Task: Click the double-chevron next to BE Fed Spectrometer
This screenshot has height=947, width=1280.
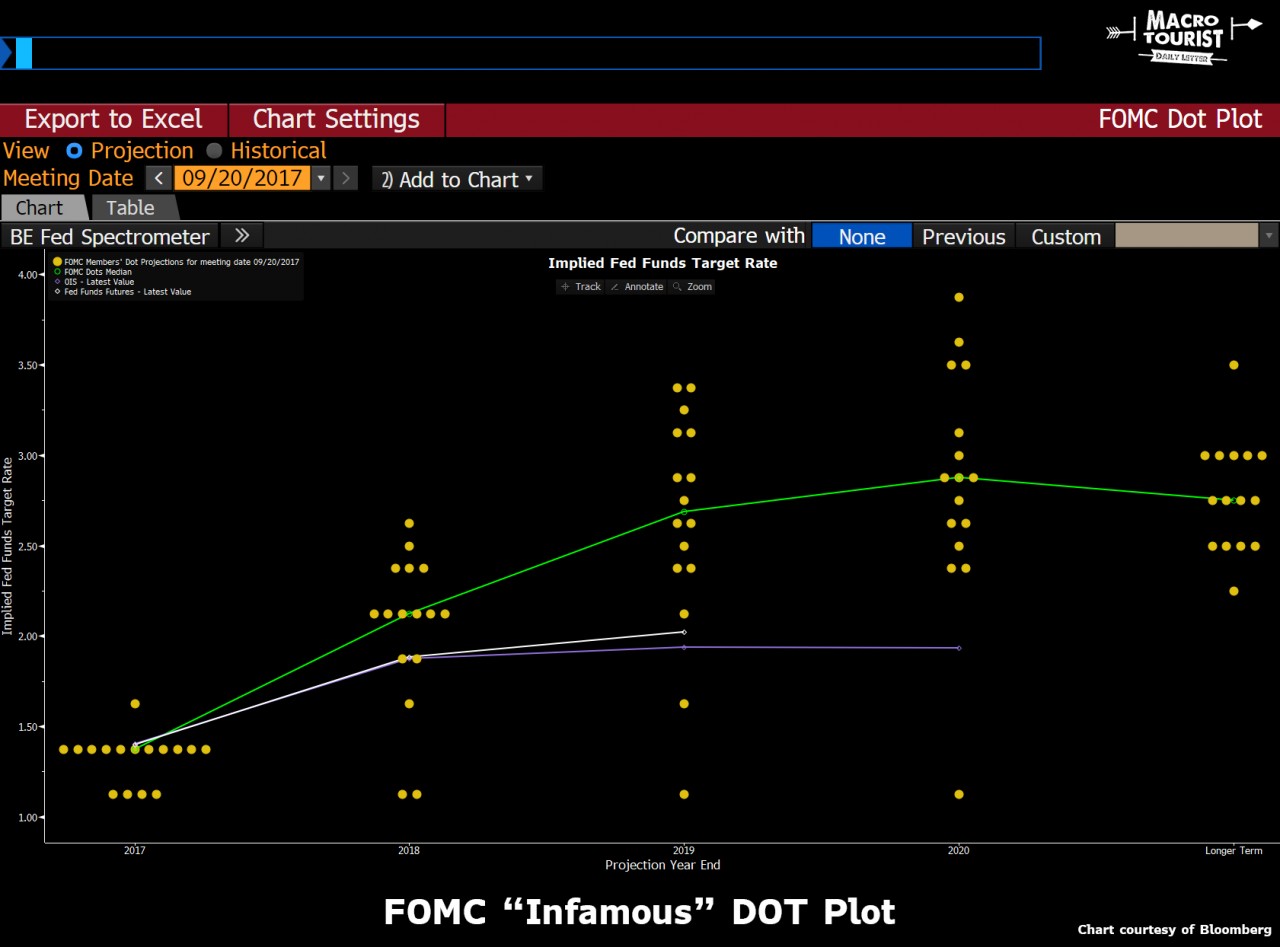Action: tap(242, 236)
